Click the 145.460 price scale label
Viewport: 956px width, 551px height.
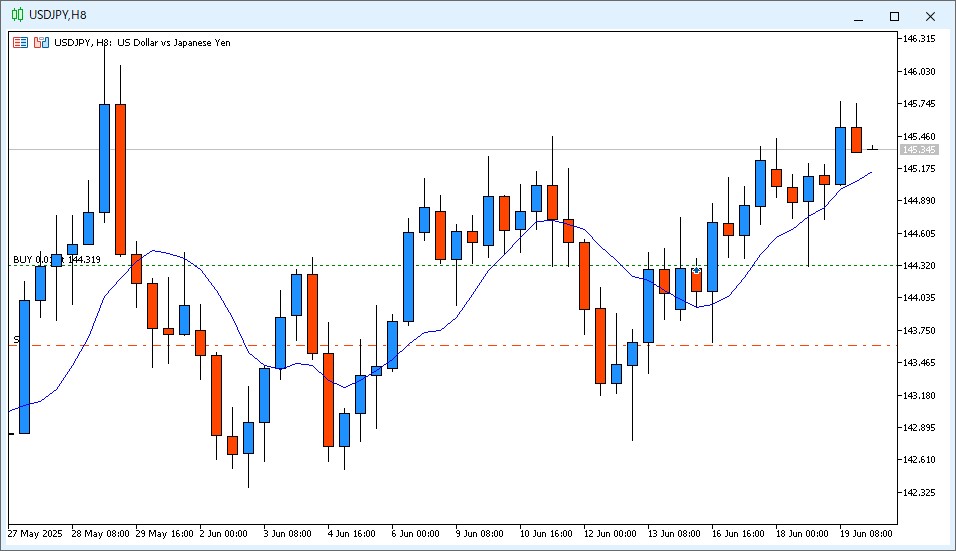click(x=919, y=137)
